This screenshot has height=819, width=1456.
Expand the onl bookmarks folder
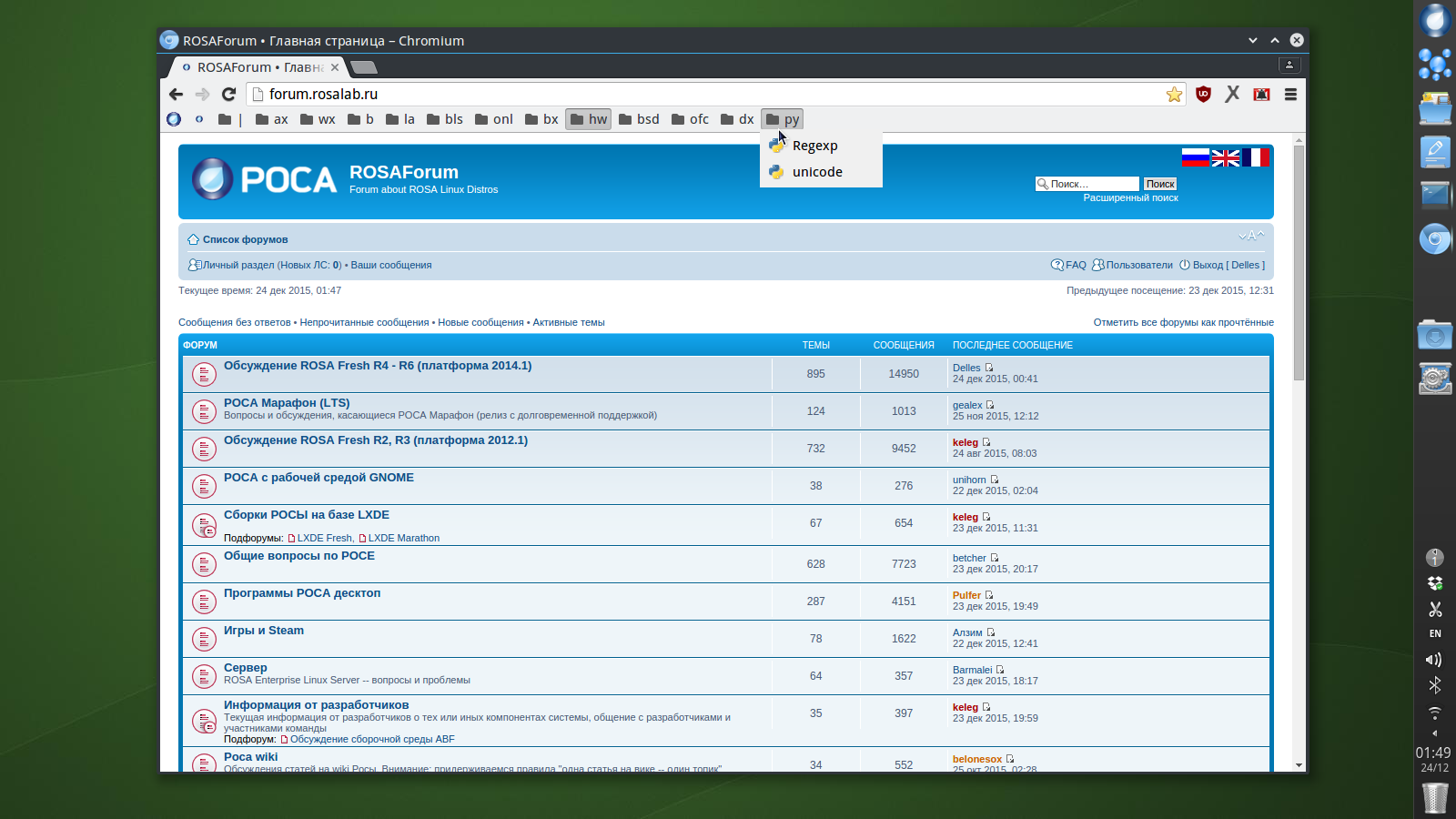(x=494, y=119)
